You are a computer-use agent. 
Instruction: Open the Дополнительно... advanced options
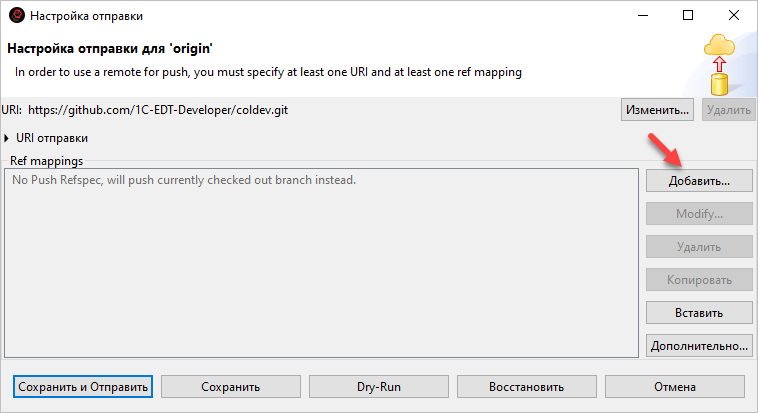pos(699,346)
